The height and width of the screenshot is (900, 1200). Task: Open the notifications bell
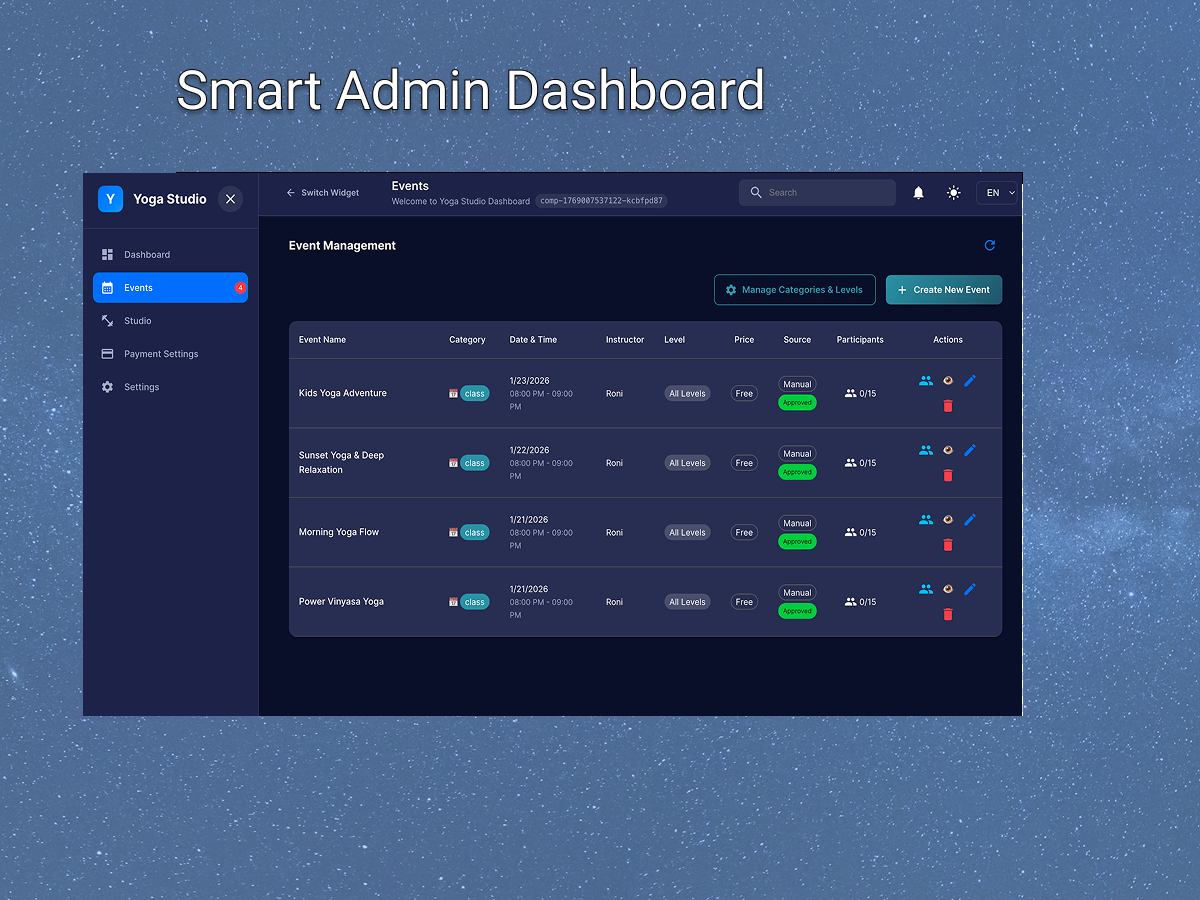point(918,193)
